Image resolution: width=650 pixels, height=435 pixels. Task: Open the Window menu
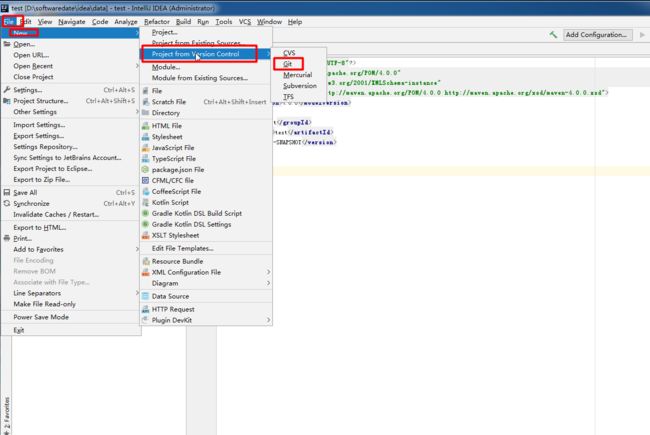[x=269, y=22]
